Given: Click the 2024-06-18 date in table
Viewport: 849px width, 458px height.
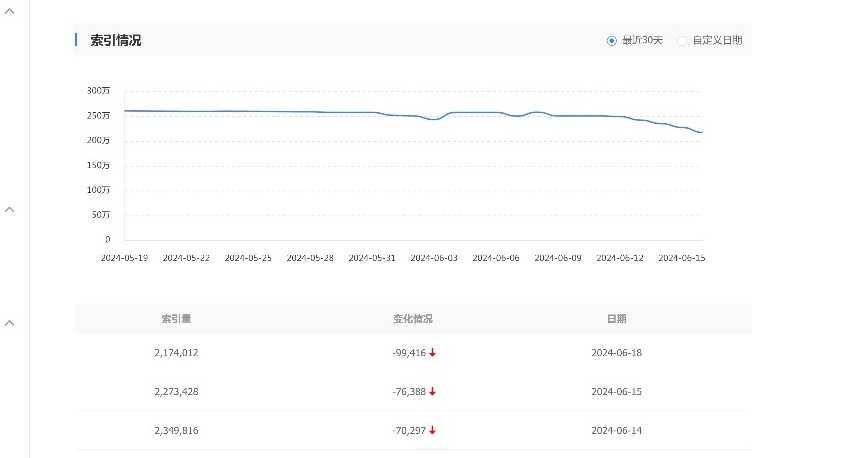Looking at the screenshot, I should [616, 353].
